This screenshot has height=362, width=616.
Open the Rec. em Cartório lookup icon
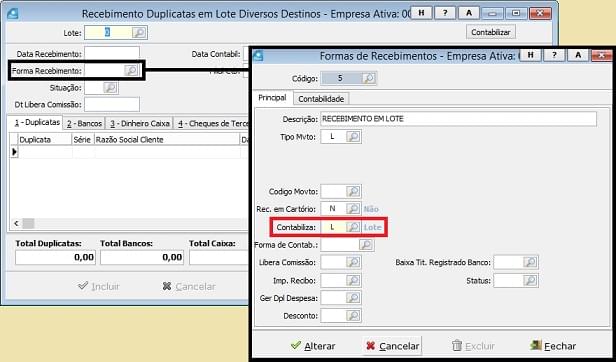coord(354,209)
